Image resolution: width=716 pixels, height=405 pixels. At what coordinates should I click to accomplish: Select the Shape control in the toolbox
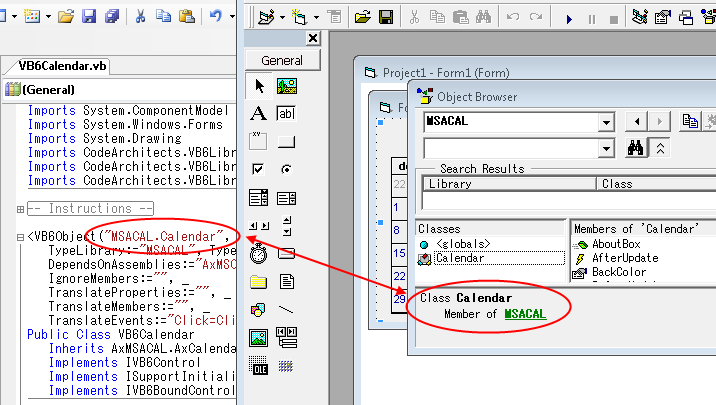pyautogui.click(x=258, y=310)
